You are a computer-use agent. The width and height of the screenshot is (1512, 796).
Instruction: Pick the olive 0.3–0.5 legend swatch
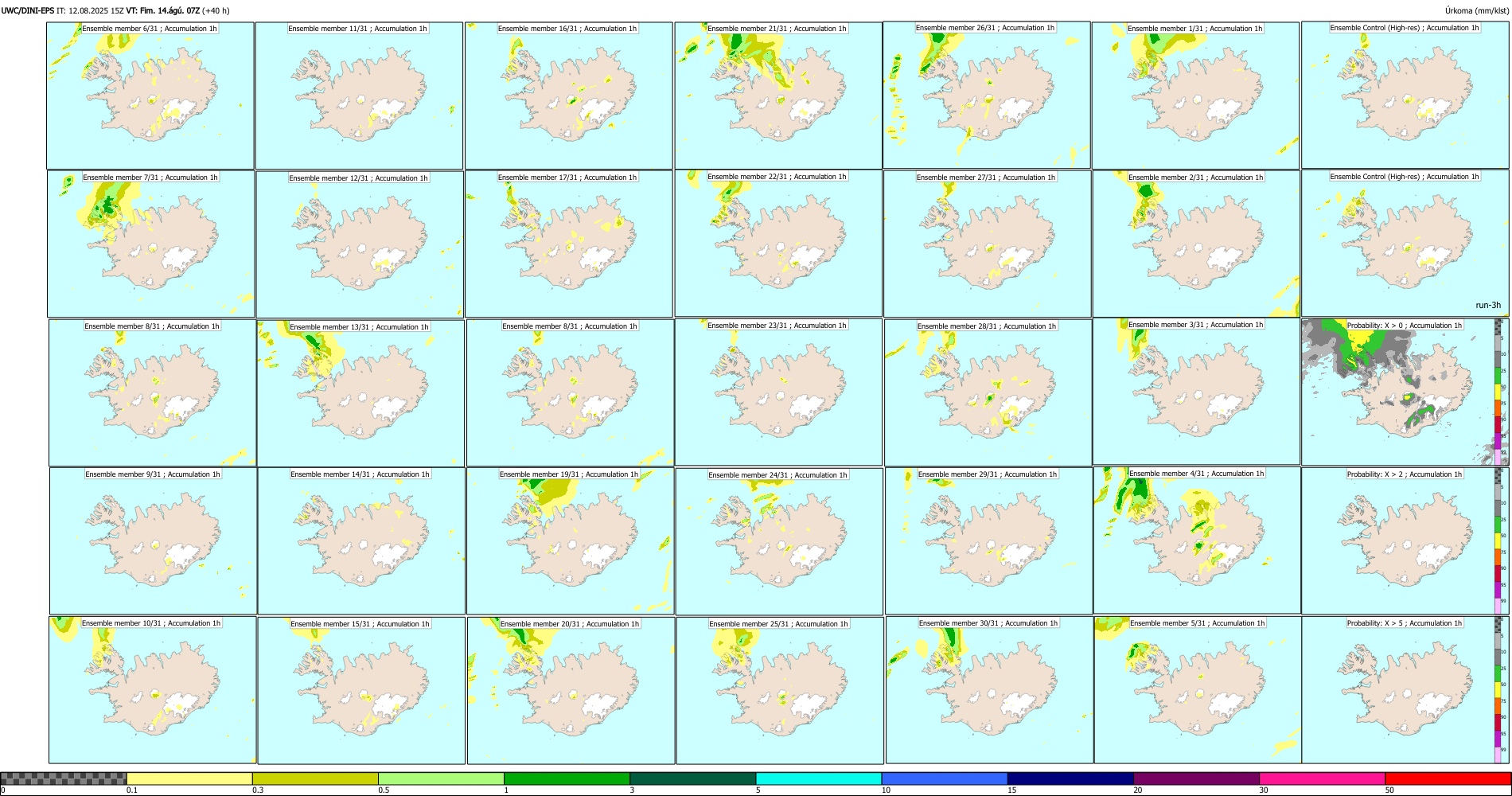point(315,778)
